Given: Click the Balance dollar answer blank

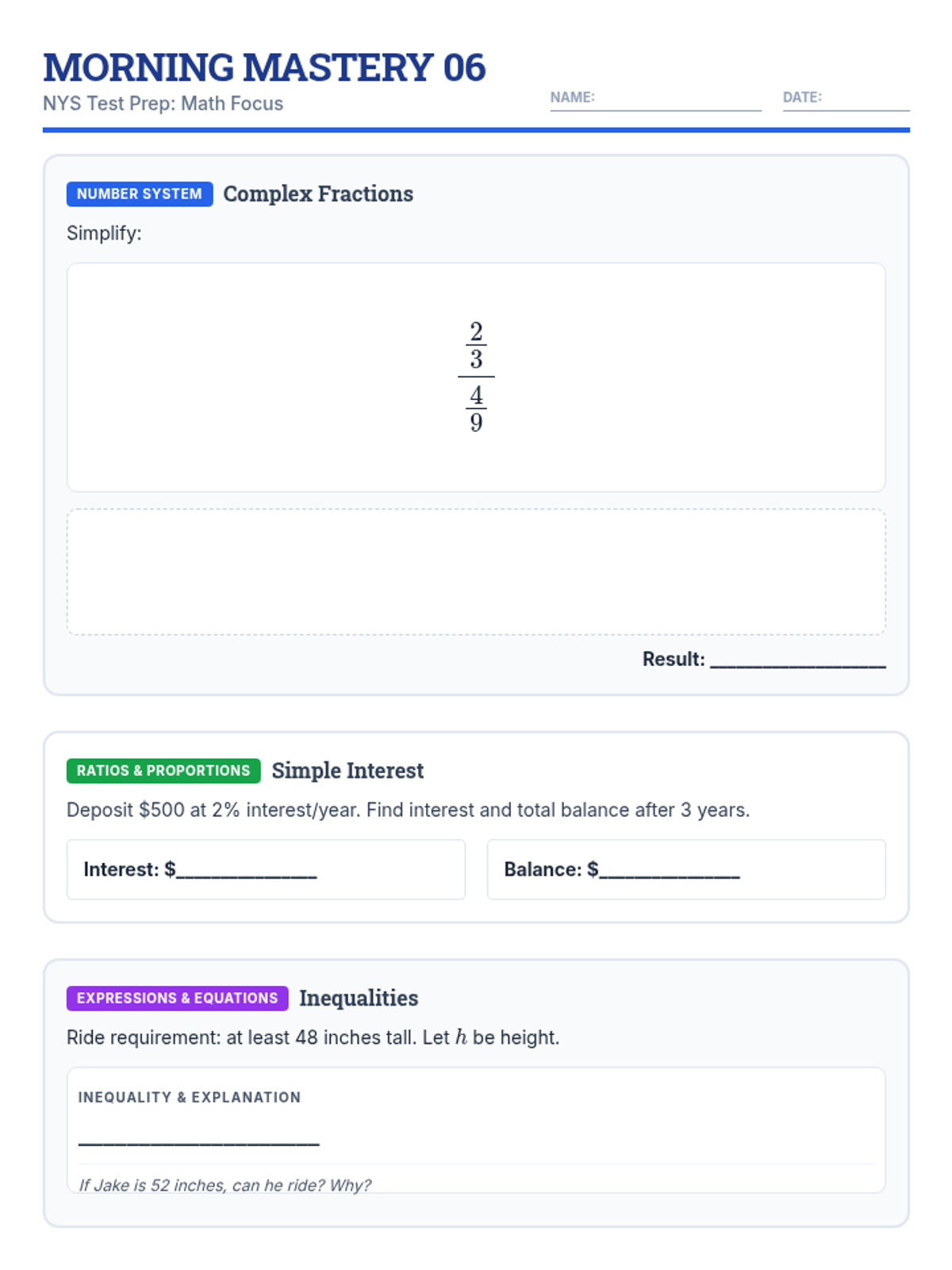Looking at the screenshot, I should coord(670,870).
